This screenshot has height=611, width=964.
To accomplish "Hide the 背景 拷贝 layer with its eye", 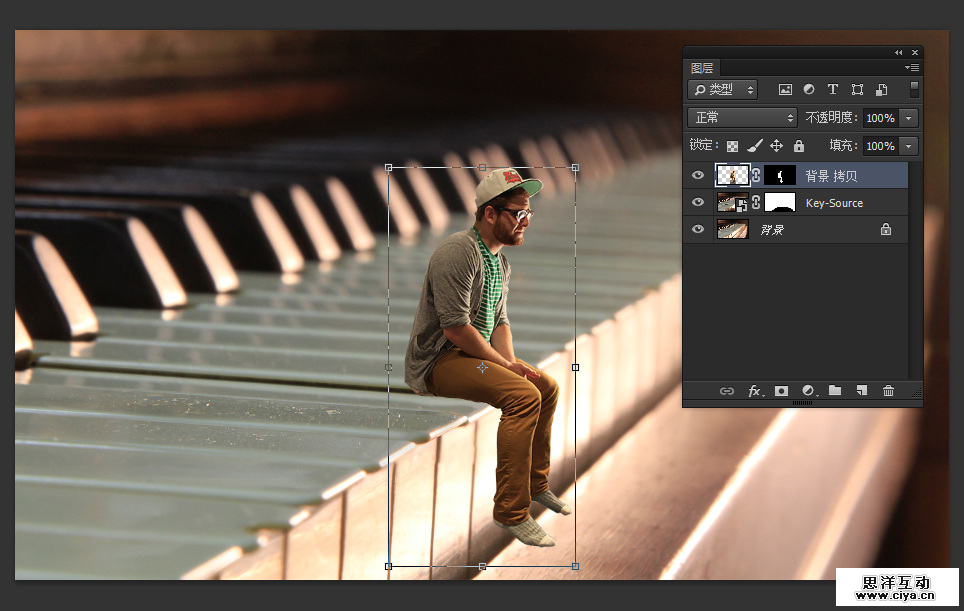I will coord(698,176).
